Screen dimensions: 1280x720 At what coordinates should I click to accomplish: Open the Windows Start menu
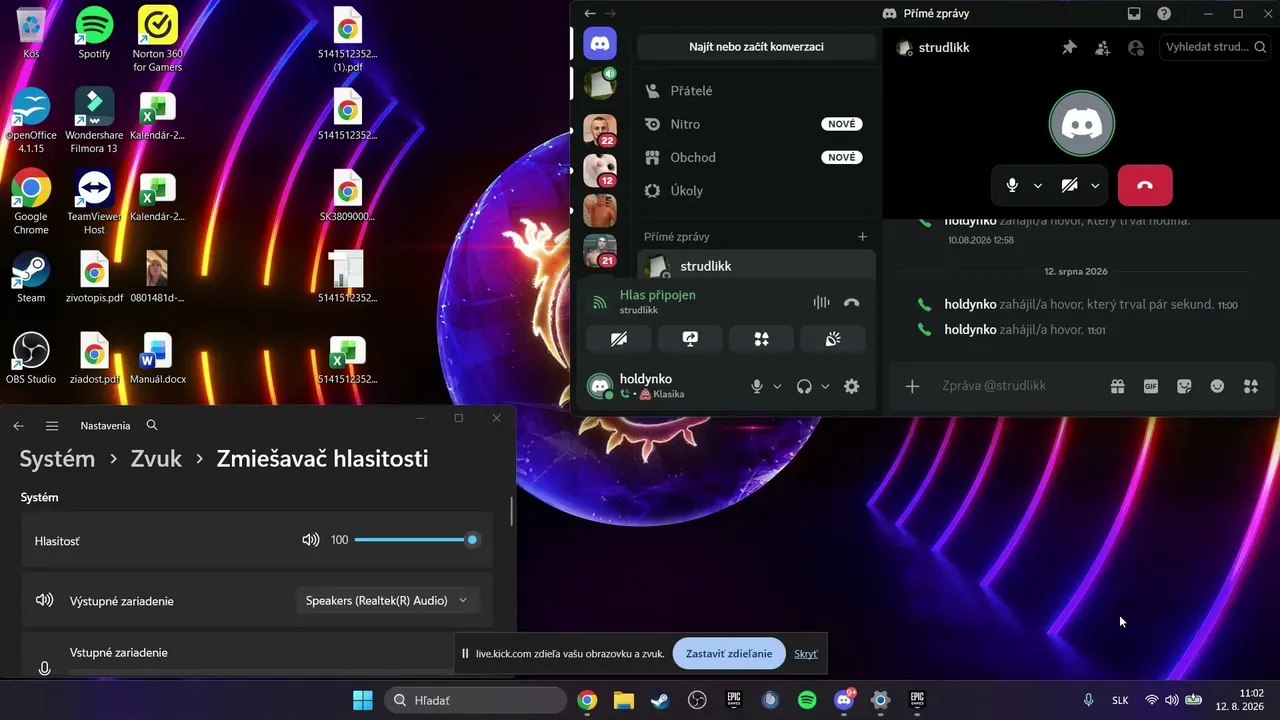[362, 700]
